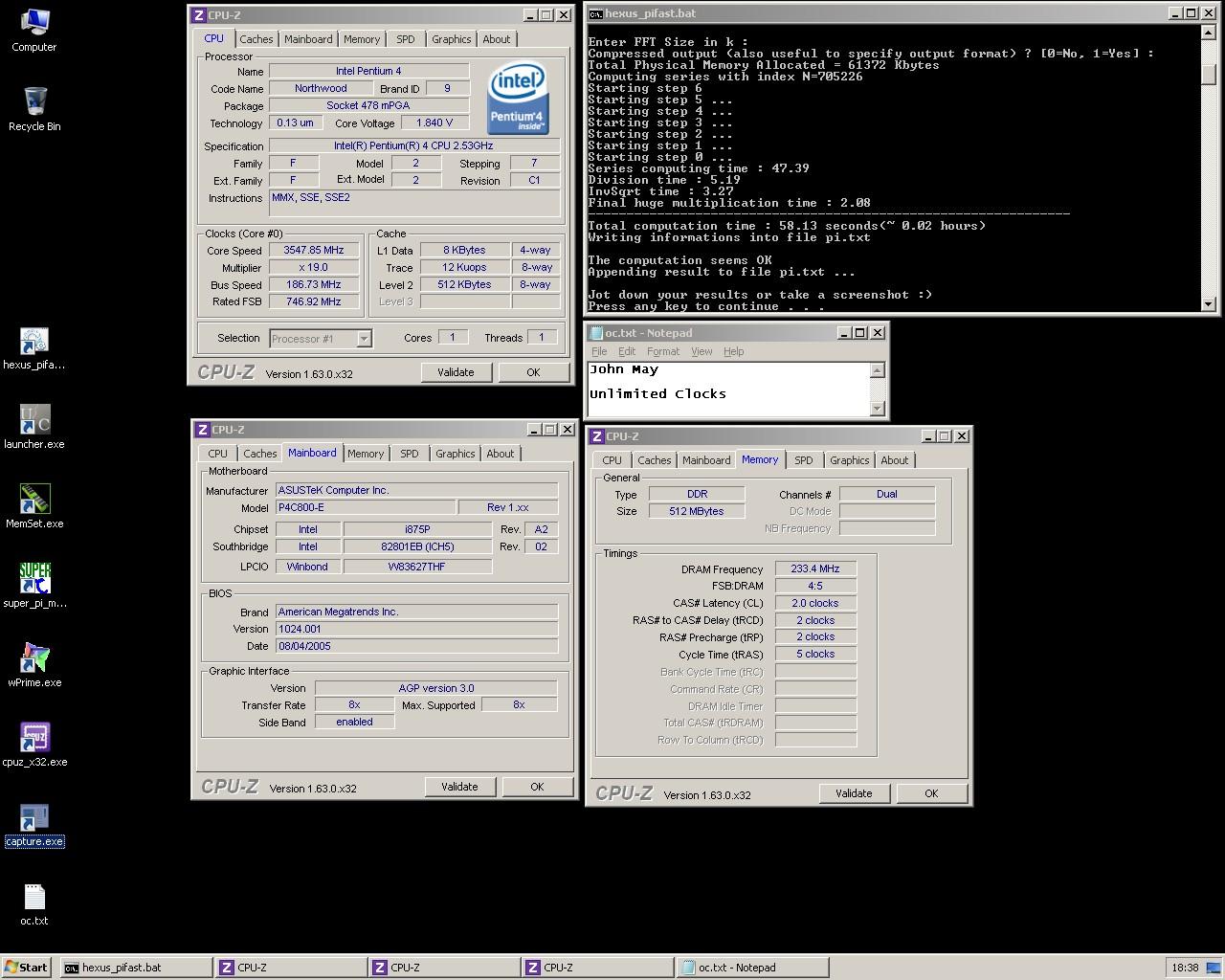This screenshot has width=1225, height=980.
Task: Click the Notepad title bar icon
Action: pyautogui.click(x=596, y=332)
